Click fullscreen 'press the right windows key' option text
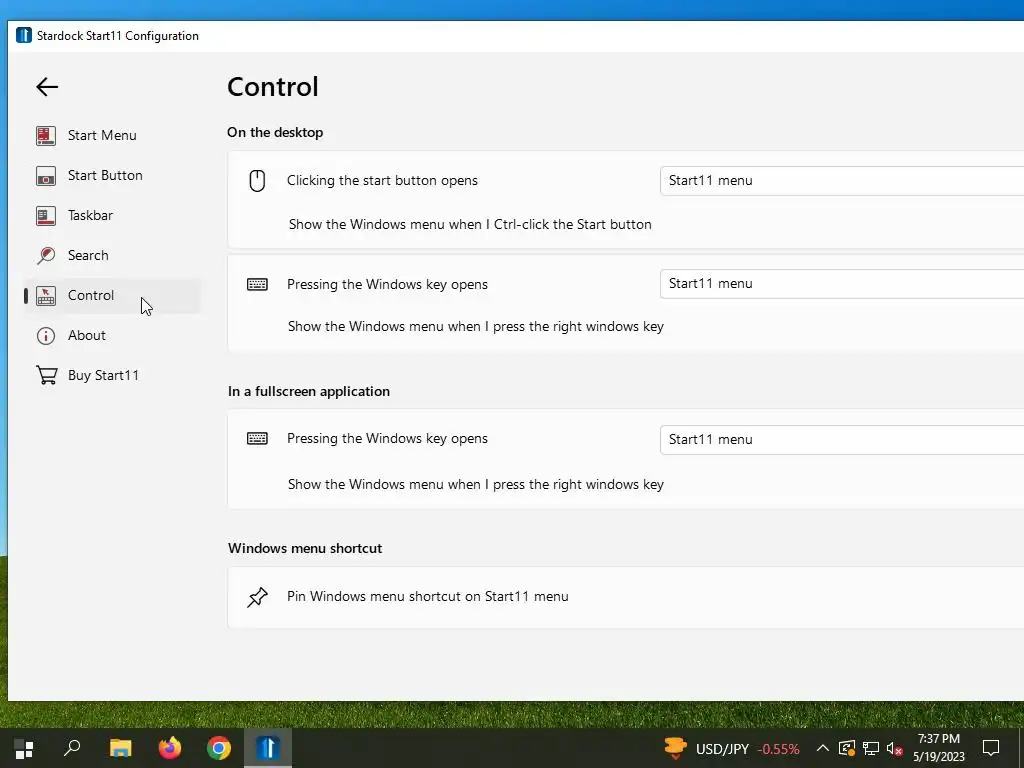Screen dimensions: 1024x768 coord(475,484)
